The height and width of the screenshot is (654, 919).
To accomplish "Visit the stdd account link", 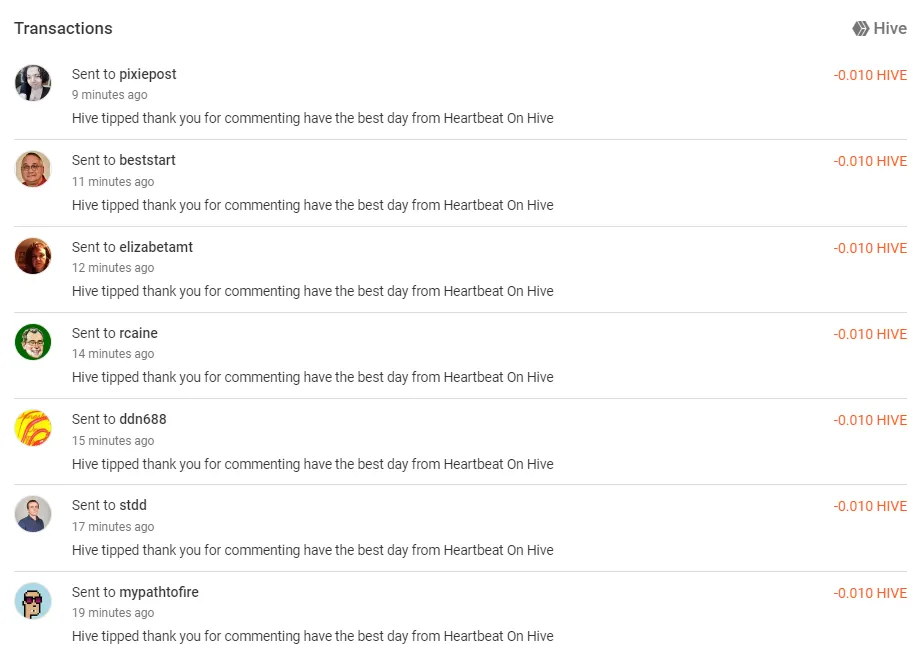I will [133, 505].
